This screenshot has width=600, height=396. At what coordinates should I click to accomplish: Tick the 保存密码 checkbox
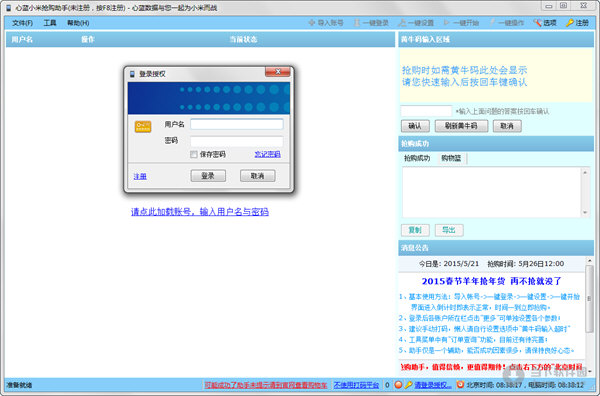194,154
